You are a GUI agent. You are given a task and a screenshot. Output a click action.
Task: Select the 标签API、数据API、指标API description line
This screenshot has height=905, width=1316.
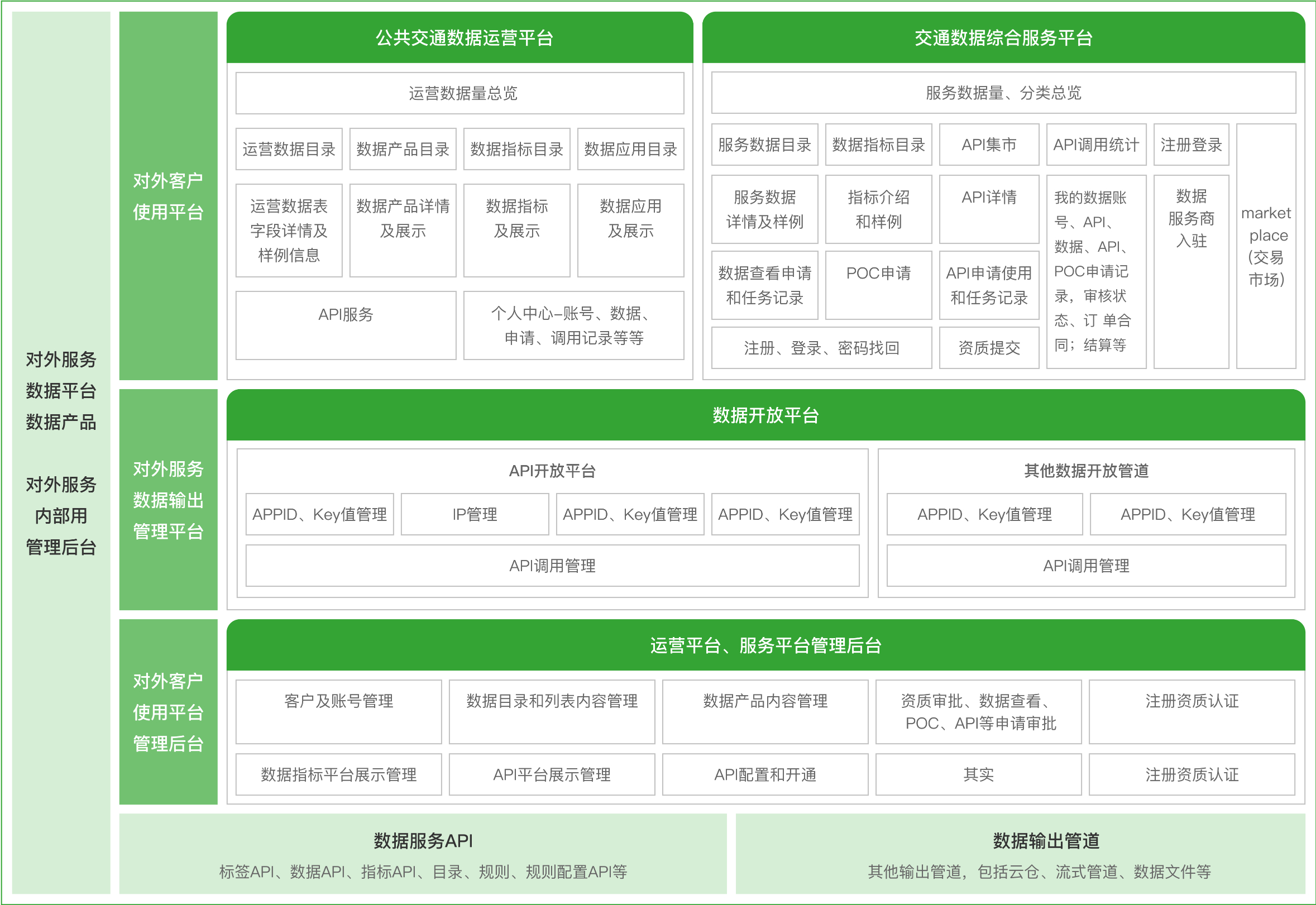tap(423, 872)
